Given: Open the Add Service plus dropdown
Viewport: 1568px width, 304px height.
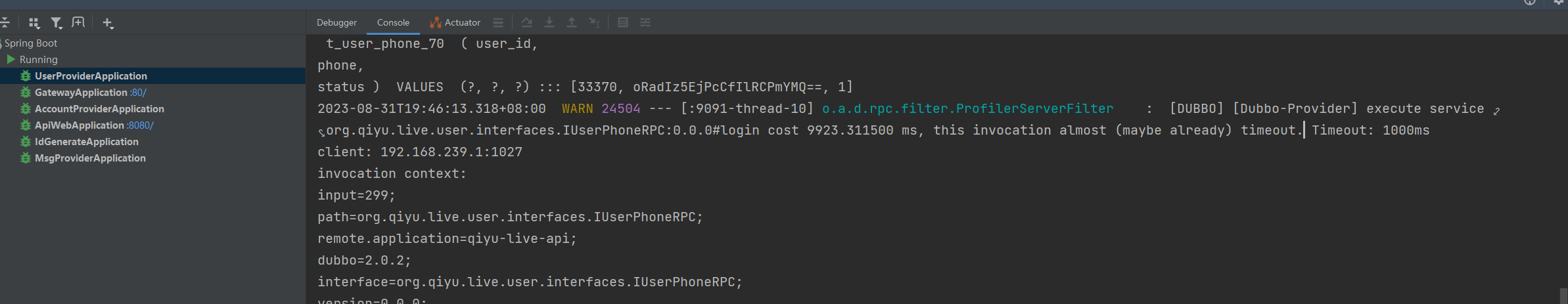Looking at the screenshot, I should coord(108,23).
